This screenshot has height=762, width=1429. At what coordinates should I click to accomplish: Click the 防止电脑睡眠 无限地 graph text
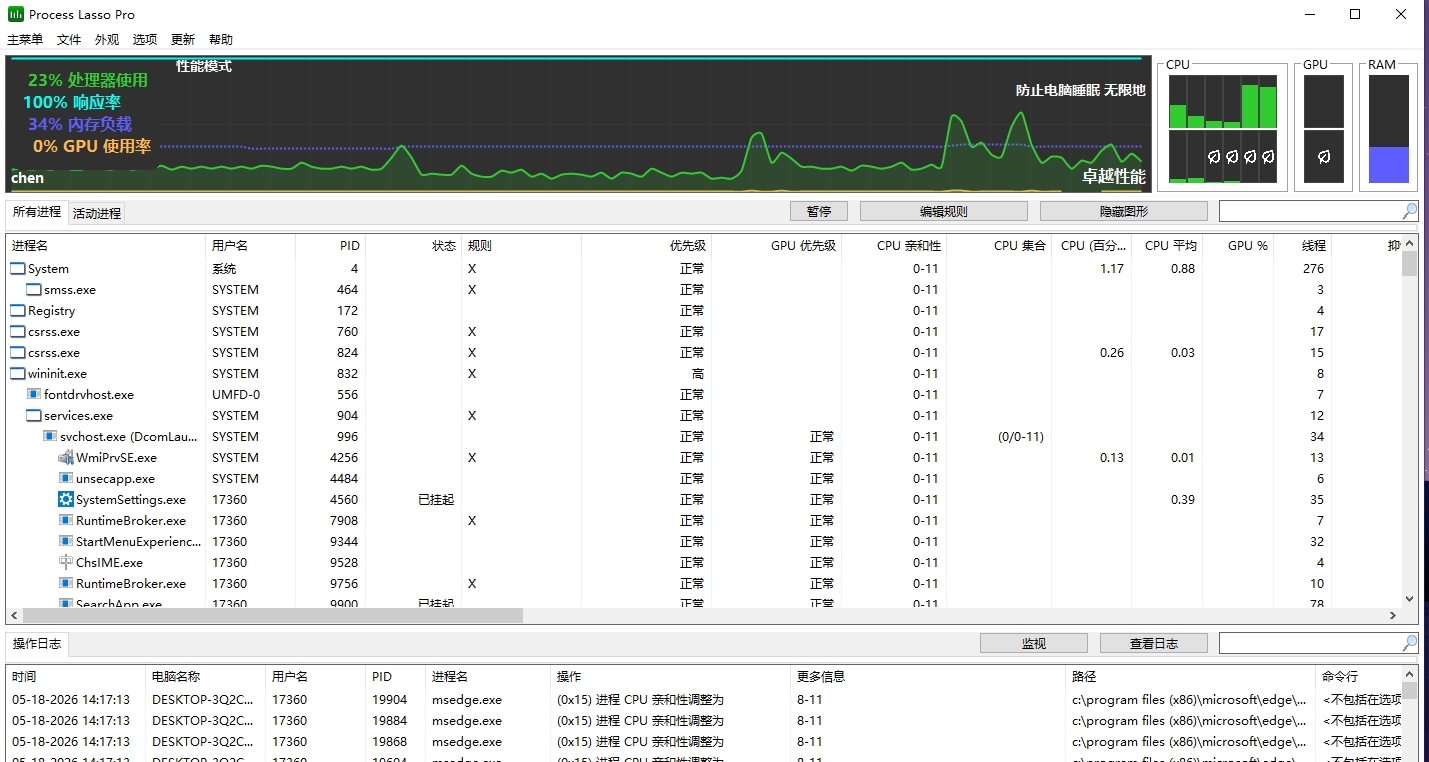tap(1080, 90)
